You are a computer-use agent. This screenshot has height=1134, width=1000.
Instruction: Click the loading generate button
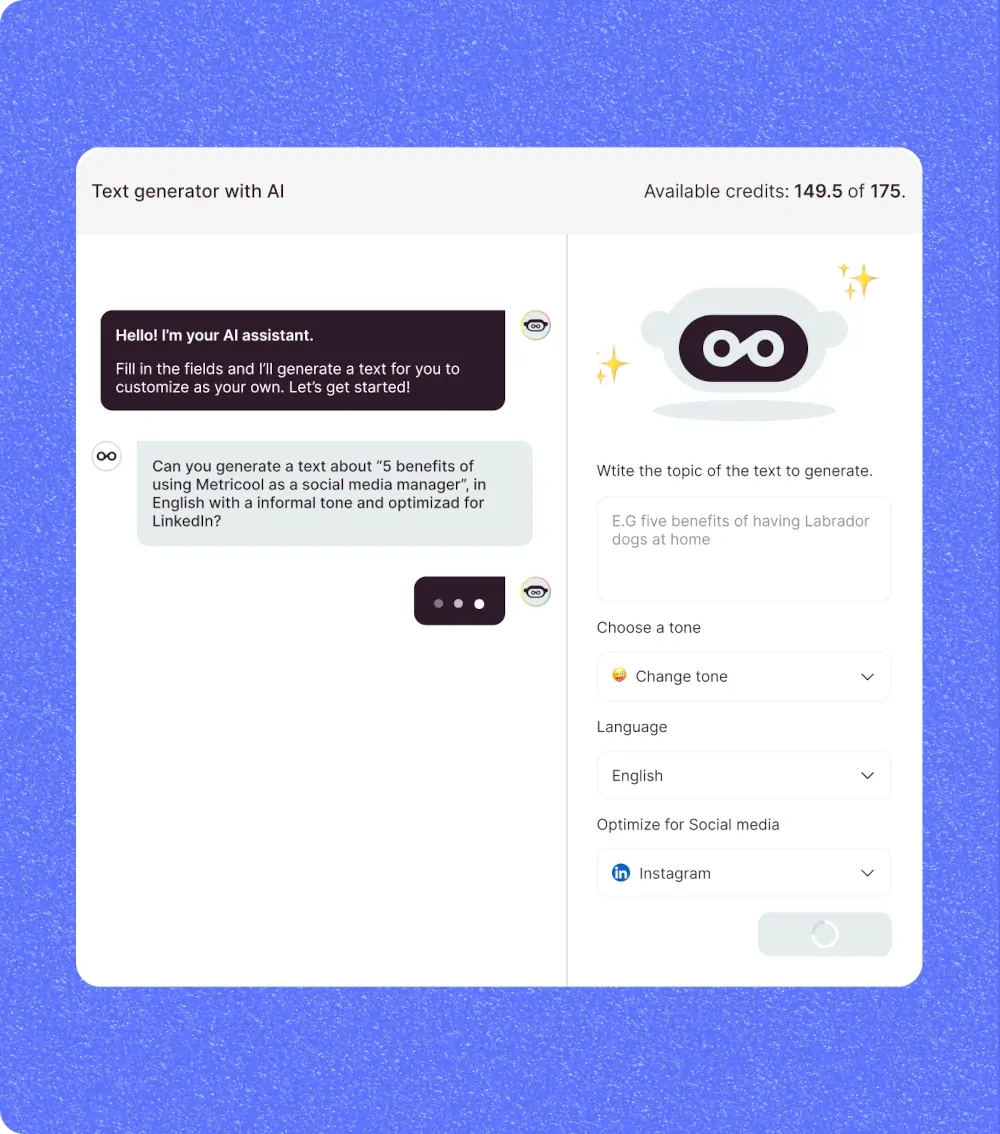click(x=824, y=934)
